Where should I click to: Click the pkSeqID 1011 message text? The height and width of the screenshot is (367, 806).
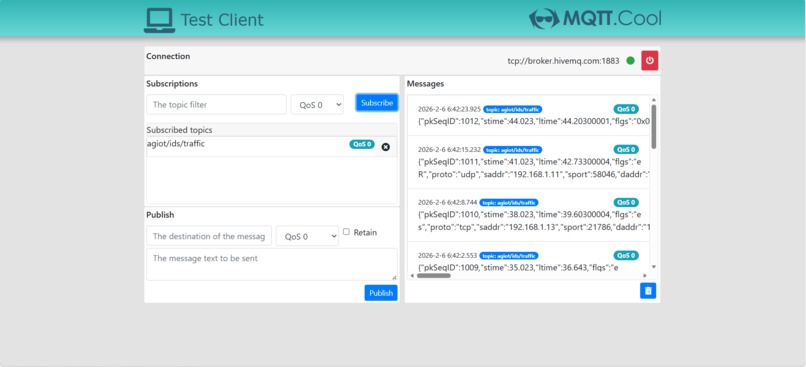point(534,168)
